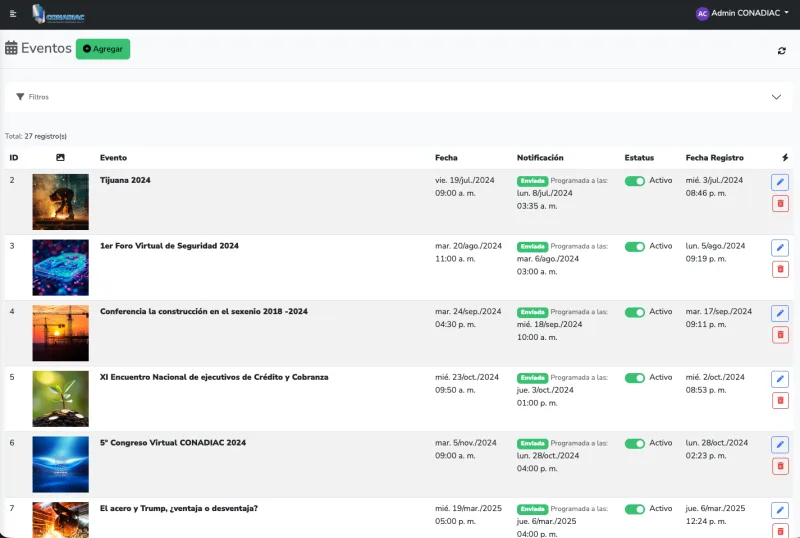Click the Filtros label
The height and width of the screenshot is (538, 800).
point(39,97)
